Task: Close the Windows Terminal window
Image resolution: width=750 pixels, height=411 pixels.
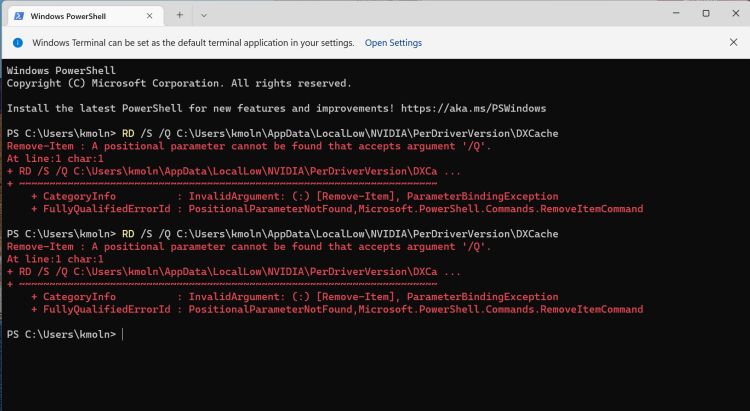Action: [x=736, y=13]
